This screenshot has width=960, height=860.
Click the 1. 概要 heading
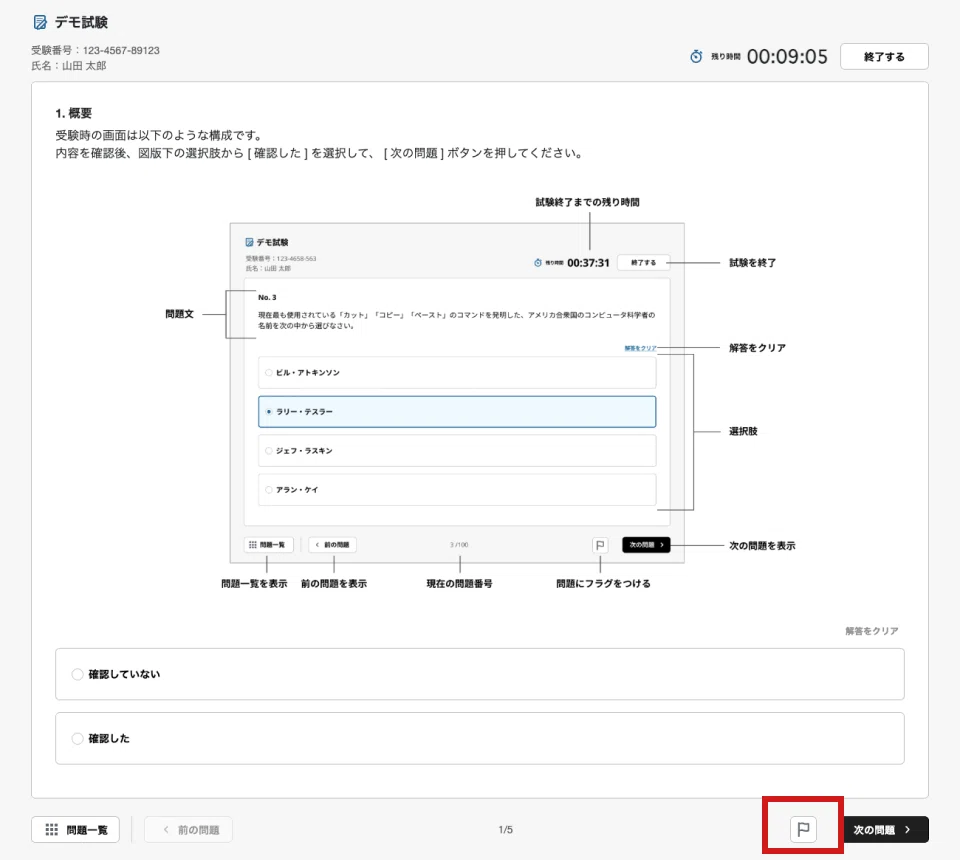click(x=73, y=113)
